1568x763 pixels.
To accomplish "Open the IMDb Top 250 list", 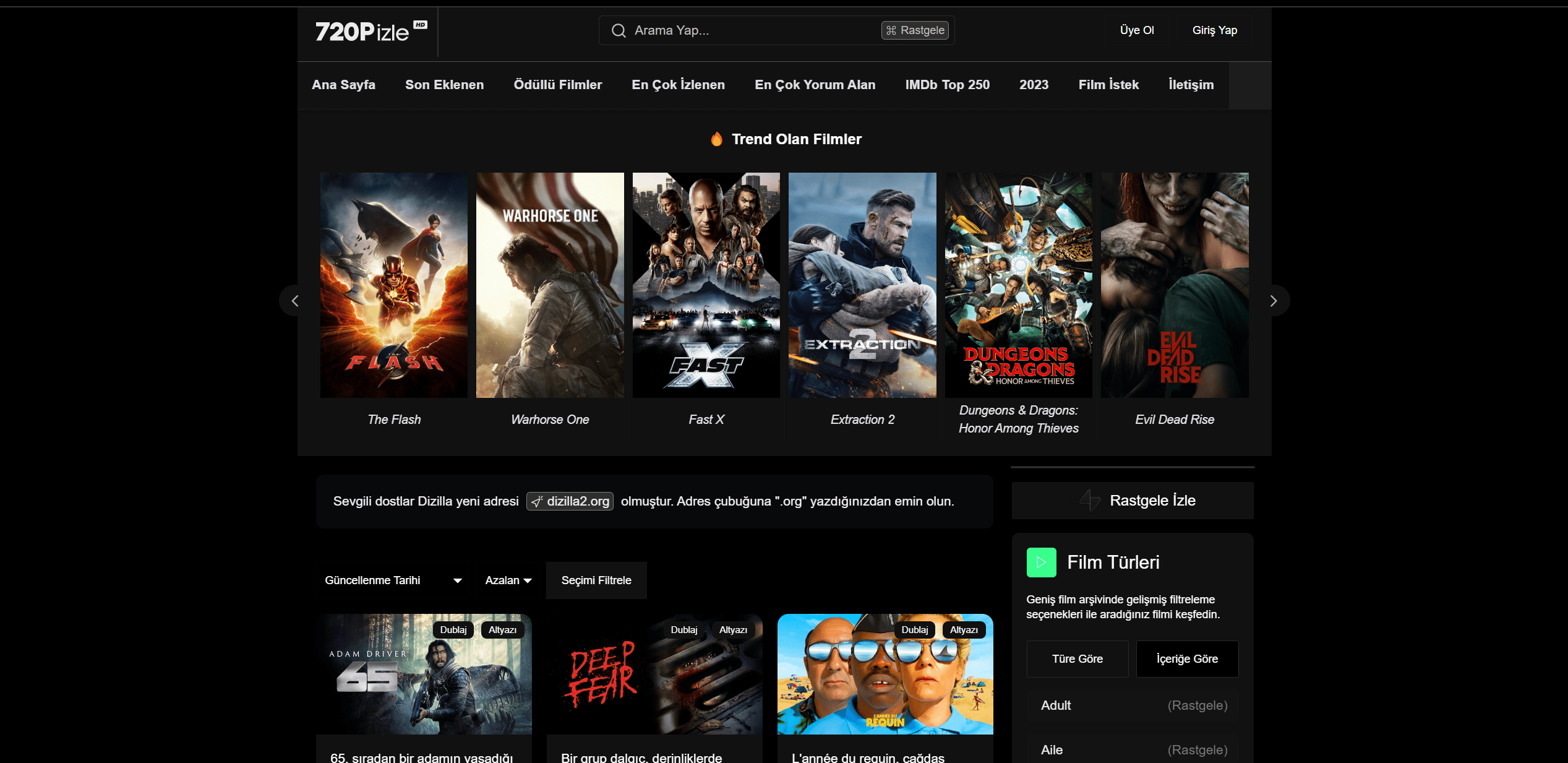I will [x=948, y=85].
